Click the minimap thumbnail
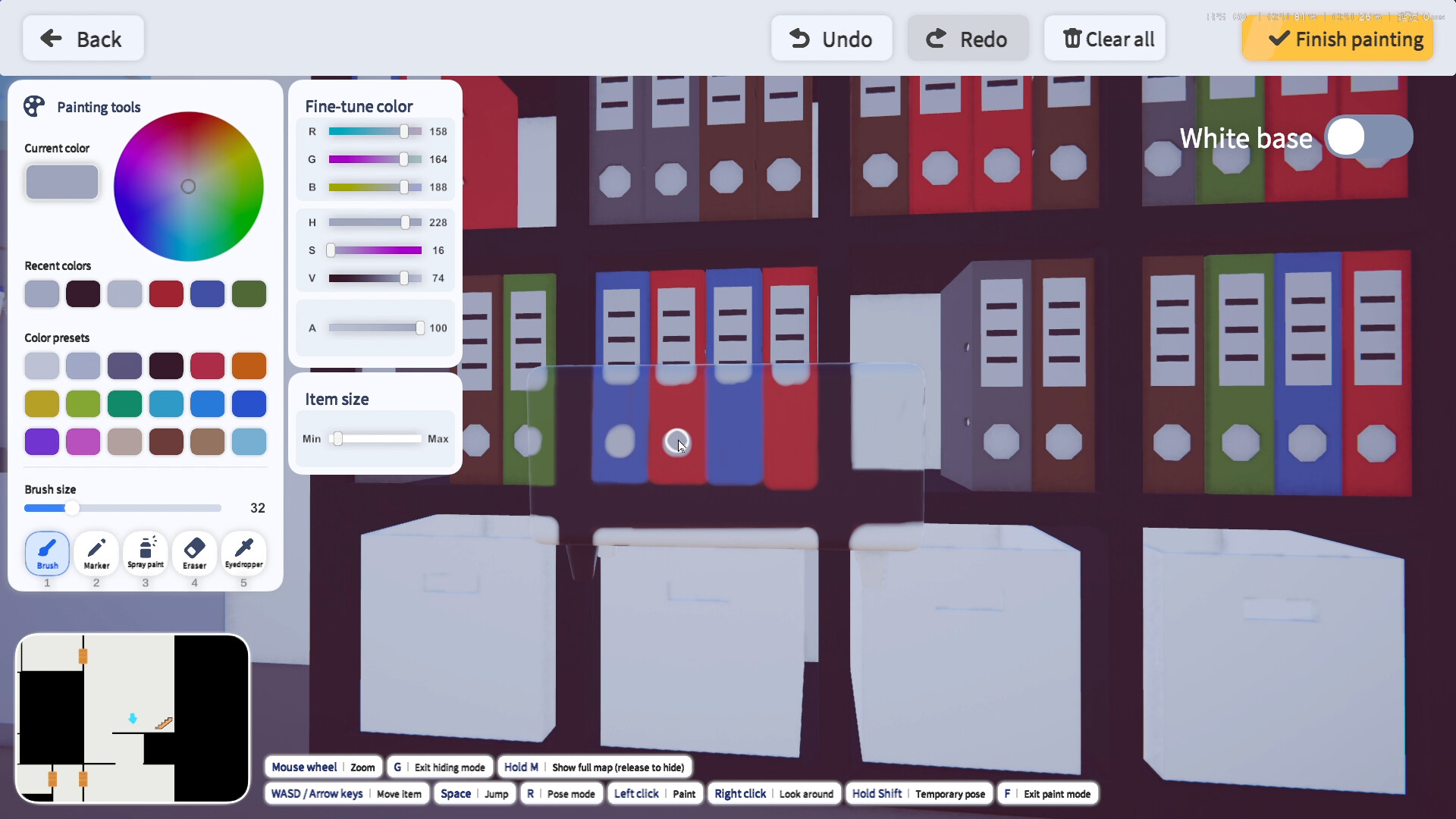1456x819 pixels. pos(133,718)
